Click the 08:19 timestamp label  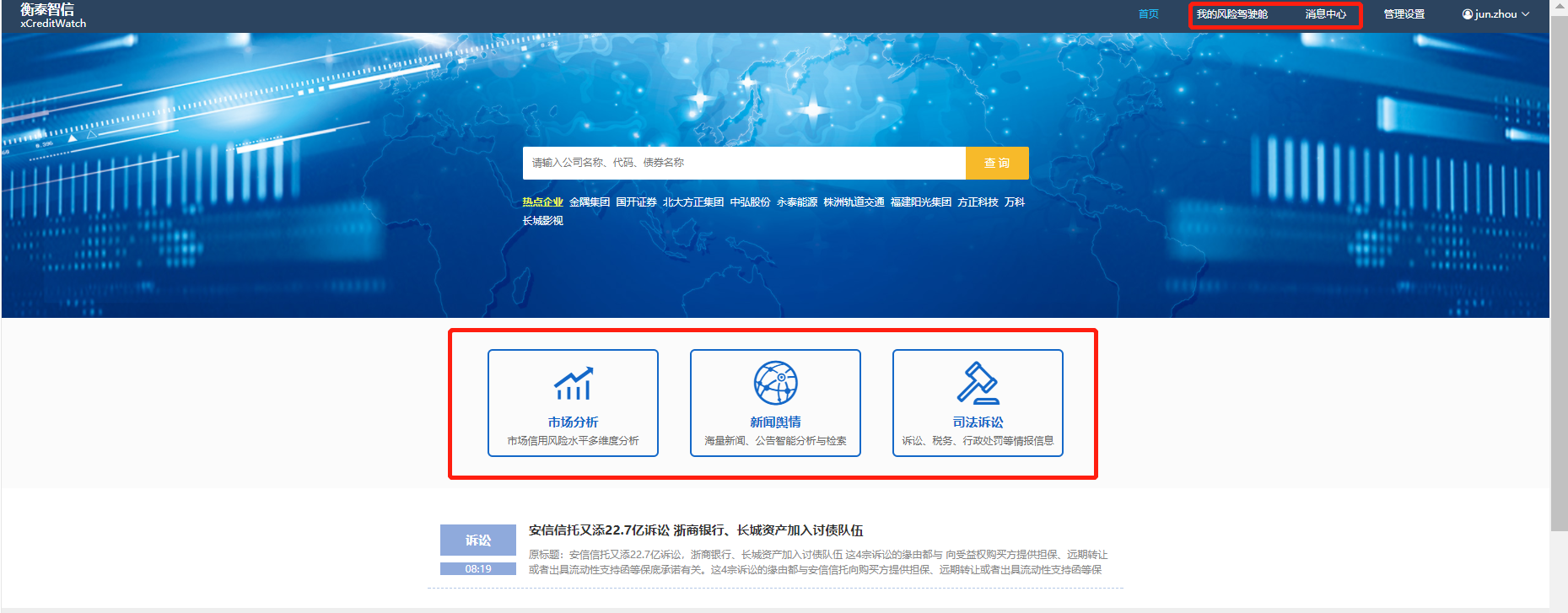(x=478, y=569)
